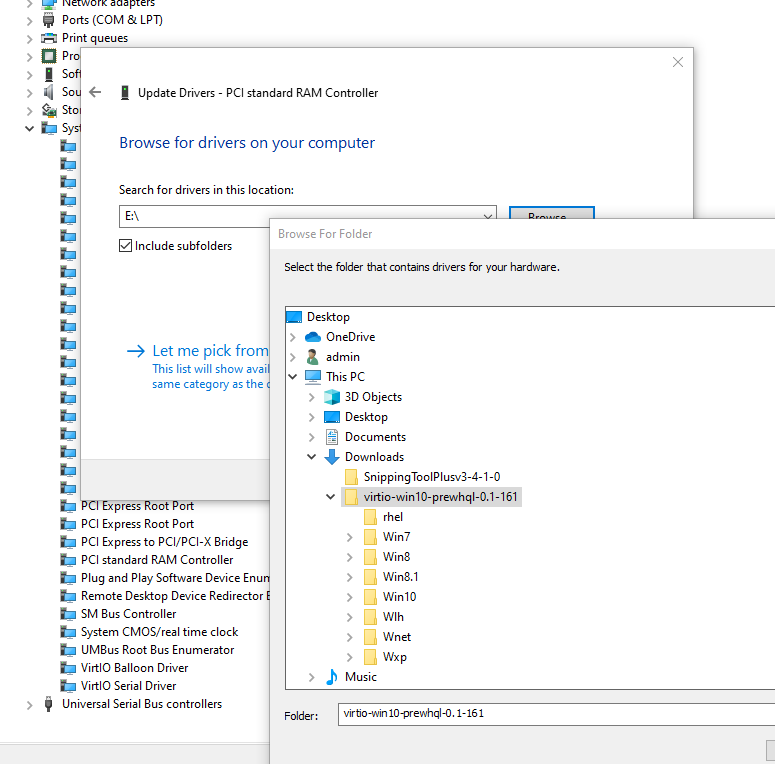
Task: Expand the Print queues category
Action: [x=29, y=39]
